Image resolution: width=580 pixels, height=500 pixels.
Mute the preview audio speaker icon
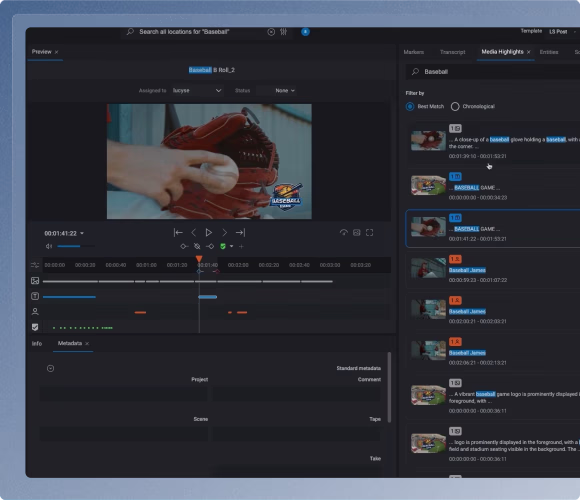point(49,246)
